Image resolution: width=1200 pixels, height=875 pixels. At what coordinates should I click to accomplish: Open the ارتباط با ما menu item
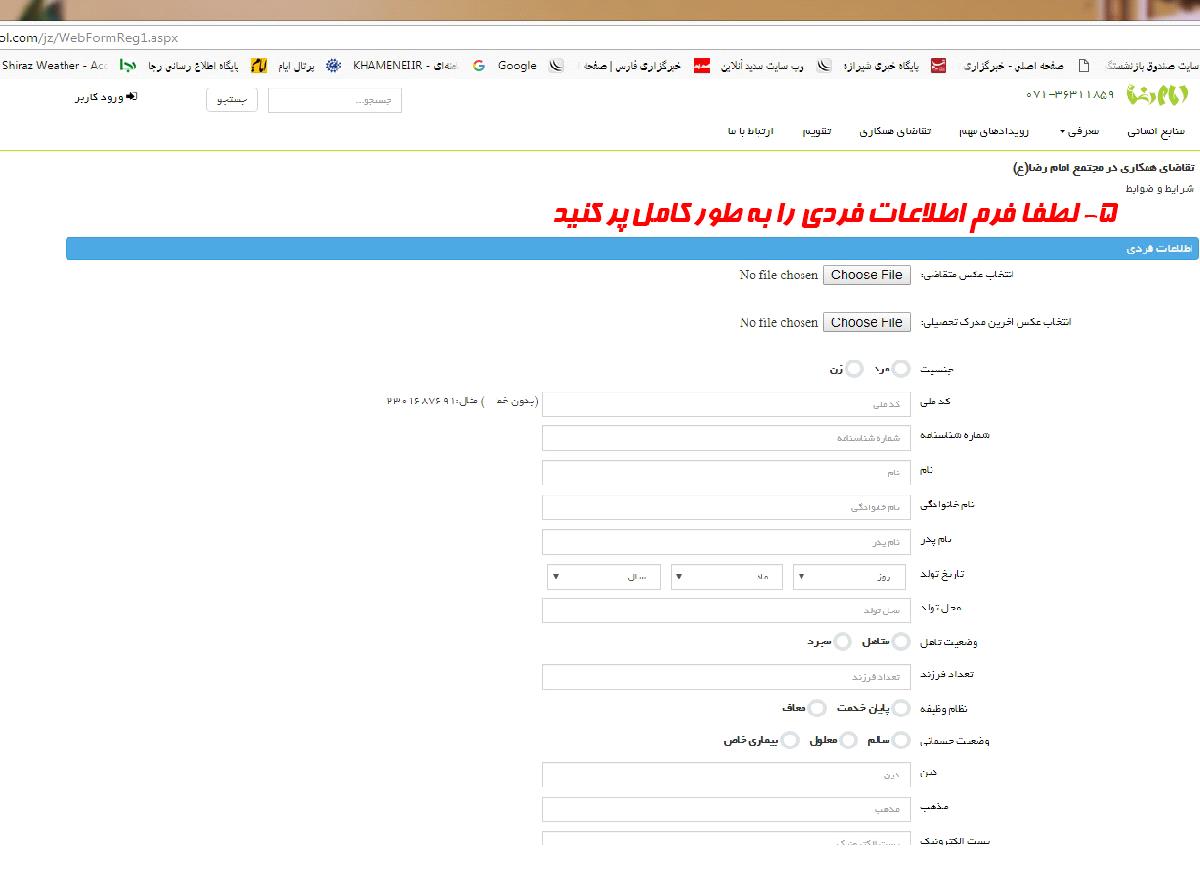click(x=751, y=131)
